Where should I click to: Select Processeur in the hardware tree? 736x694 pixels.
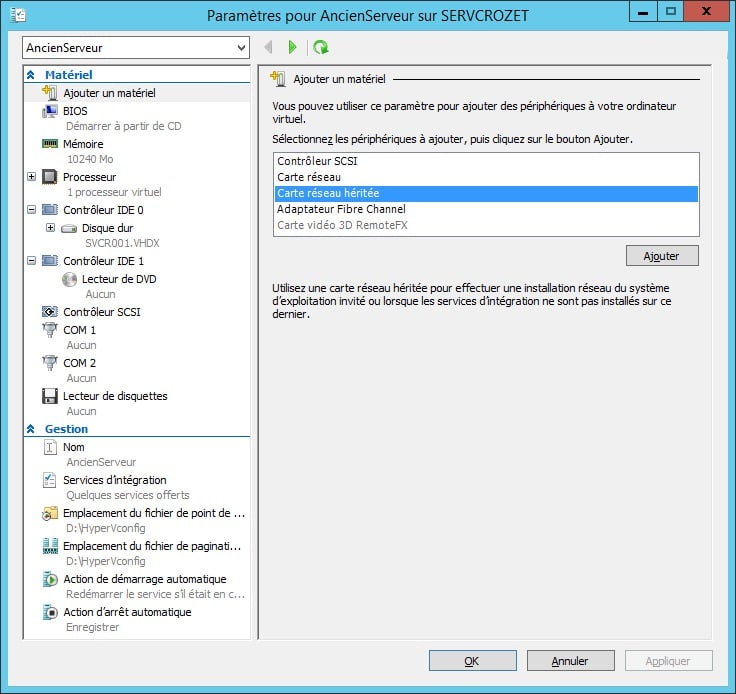[90, 177]
